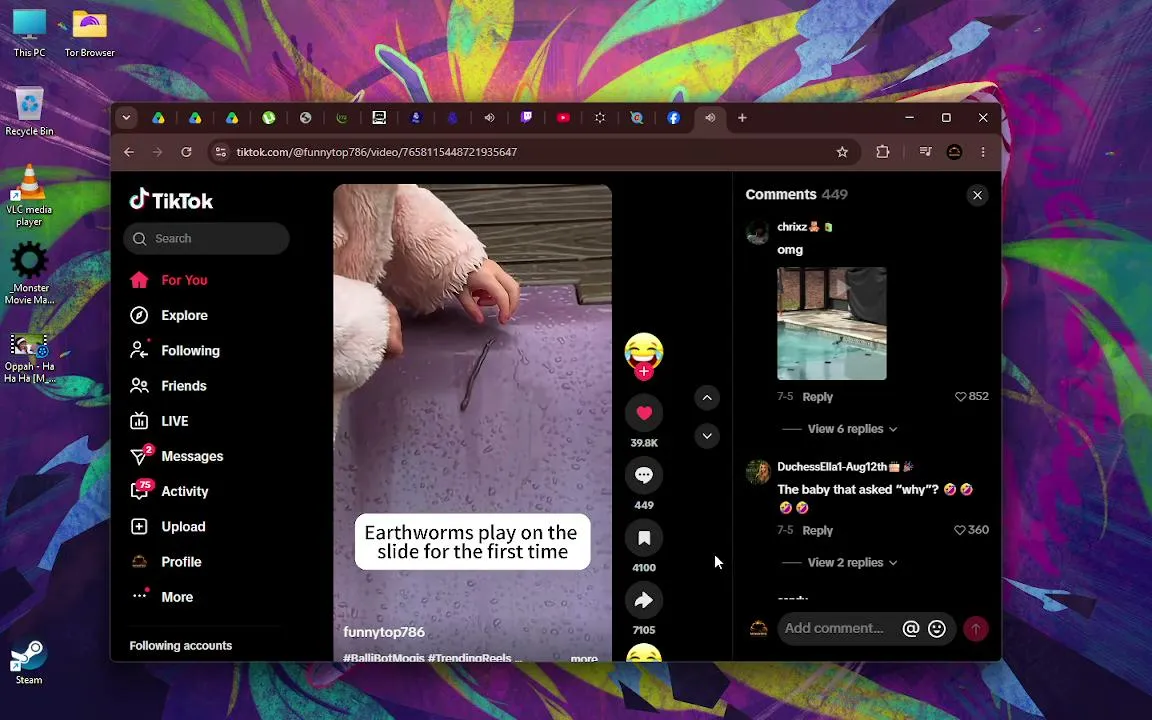Reply to chrixz's omg comment
This screenshot has height=720, width=1152.
(817, 397)
